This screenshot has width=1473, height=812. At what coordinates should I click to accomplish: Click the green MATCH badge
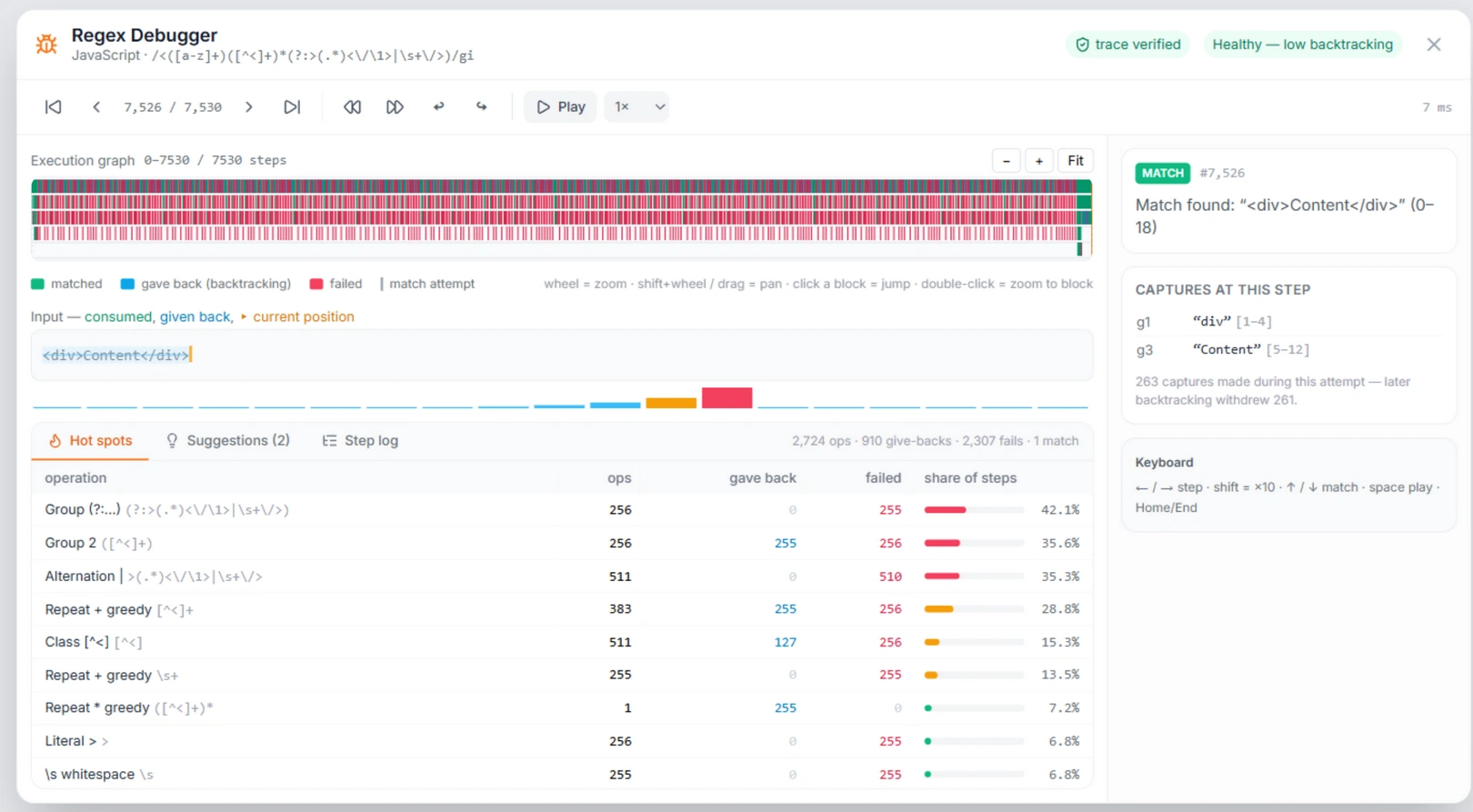pos(1163,173)
